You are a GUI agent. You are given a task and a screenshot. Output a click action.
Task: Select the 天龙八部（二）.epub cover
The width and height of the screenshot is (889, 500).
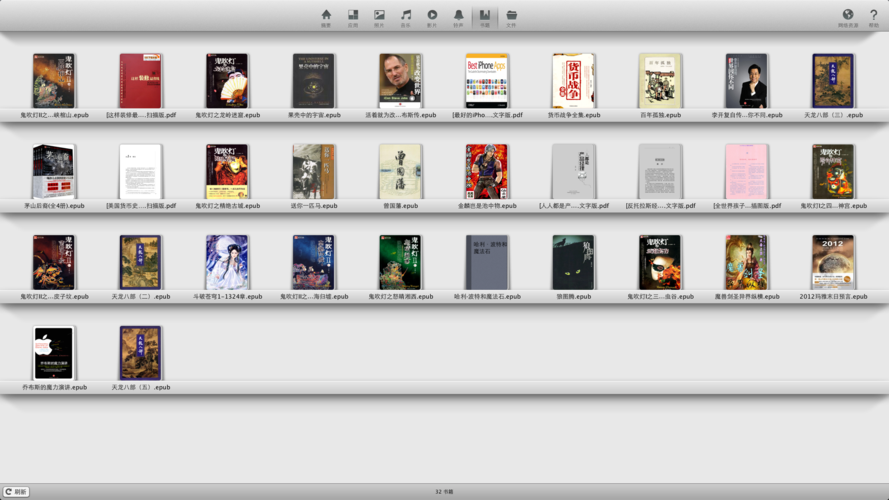pos(141,262)
